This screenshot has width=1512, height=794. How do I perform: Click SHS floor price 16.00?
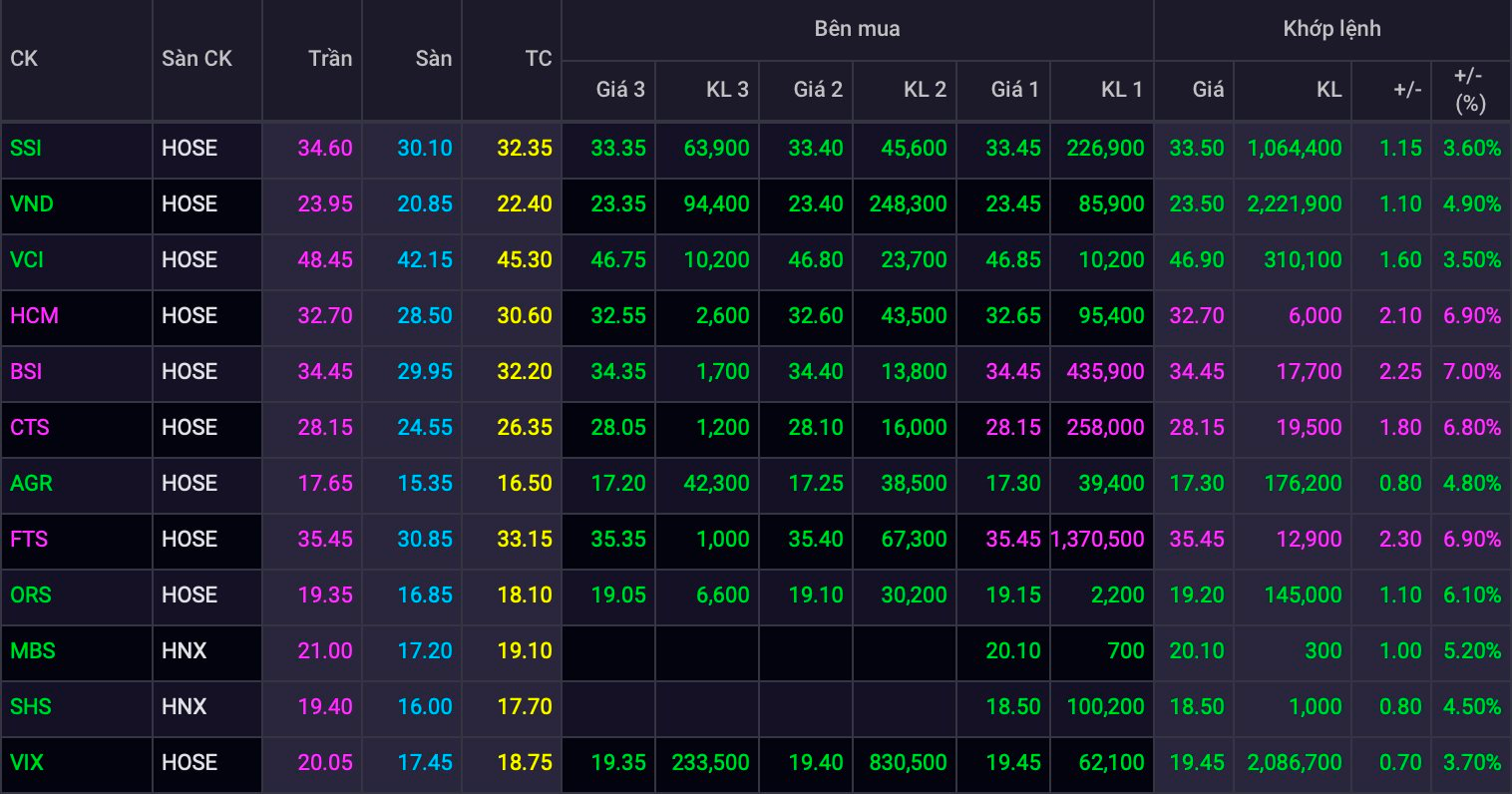(x=425, y=707)
